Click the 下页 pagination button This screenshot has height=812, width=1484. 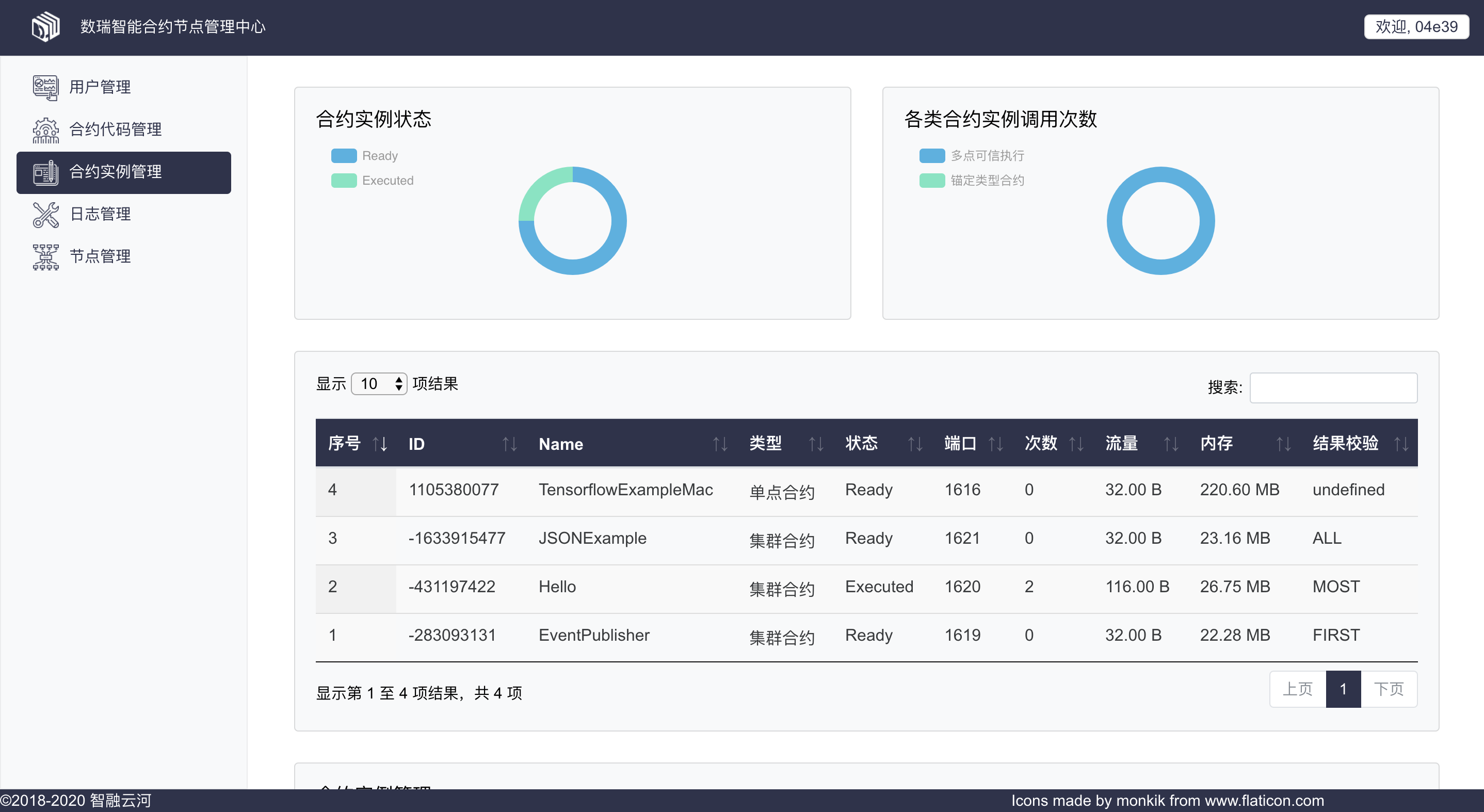(x=1389, y=689)
